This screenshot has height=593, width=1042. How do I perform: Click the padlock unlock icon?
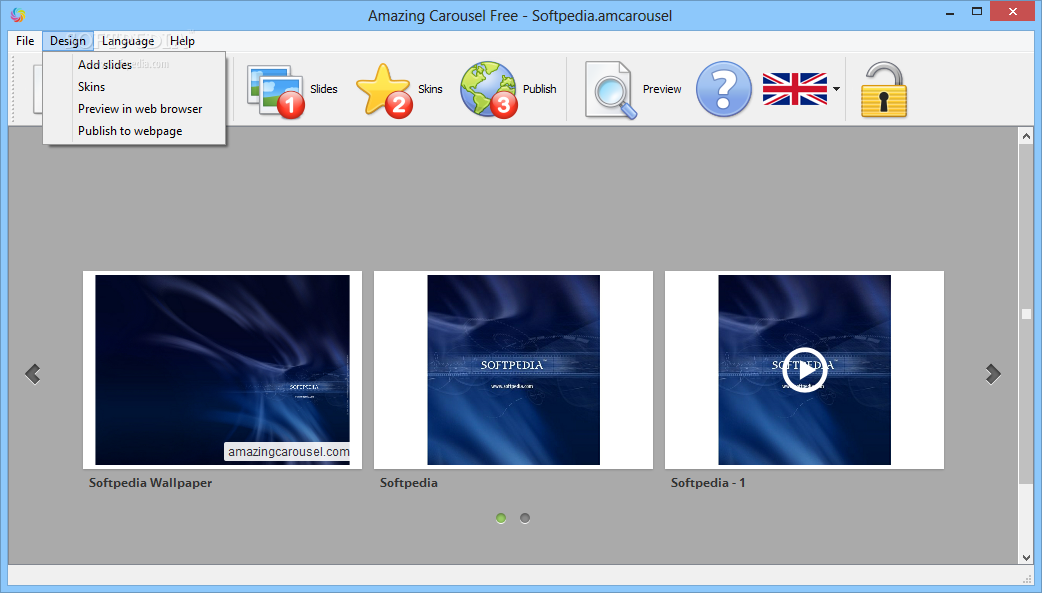(x=884, y=90)
